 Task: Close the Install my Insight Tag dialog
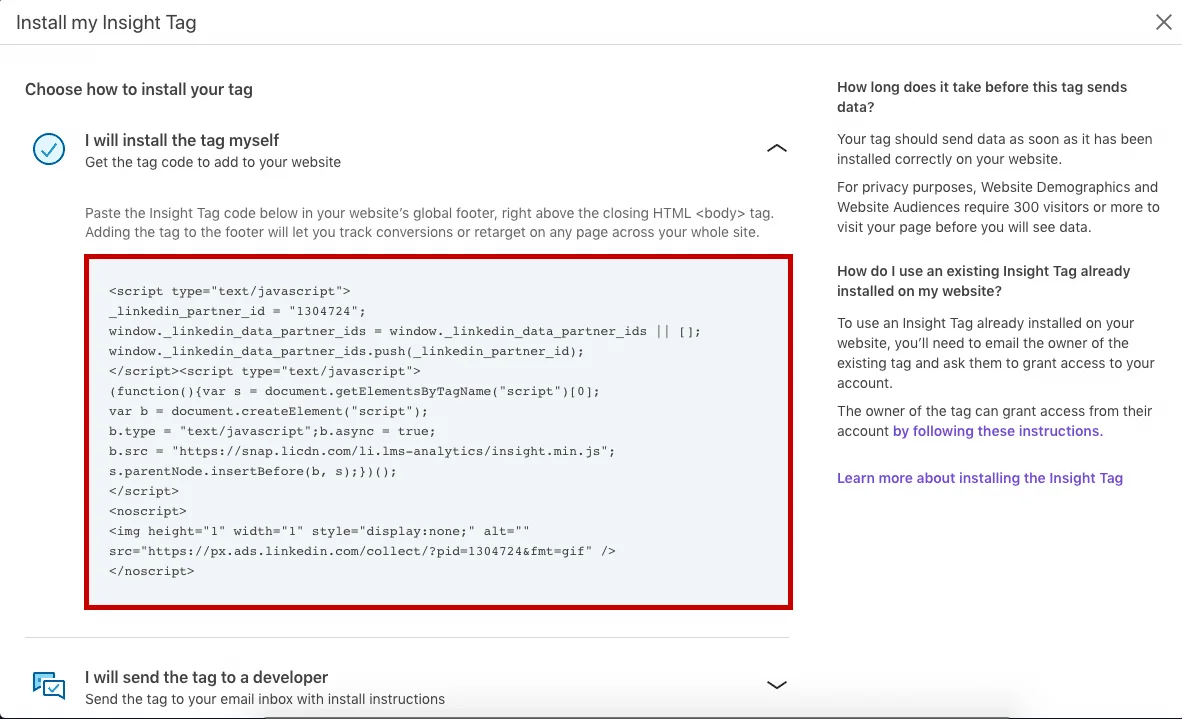pyautogui.click(x=1163, y=23)
